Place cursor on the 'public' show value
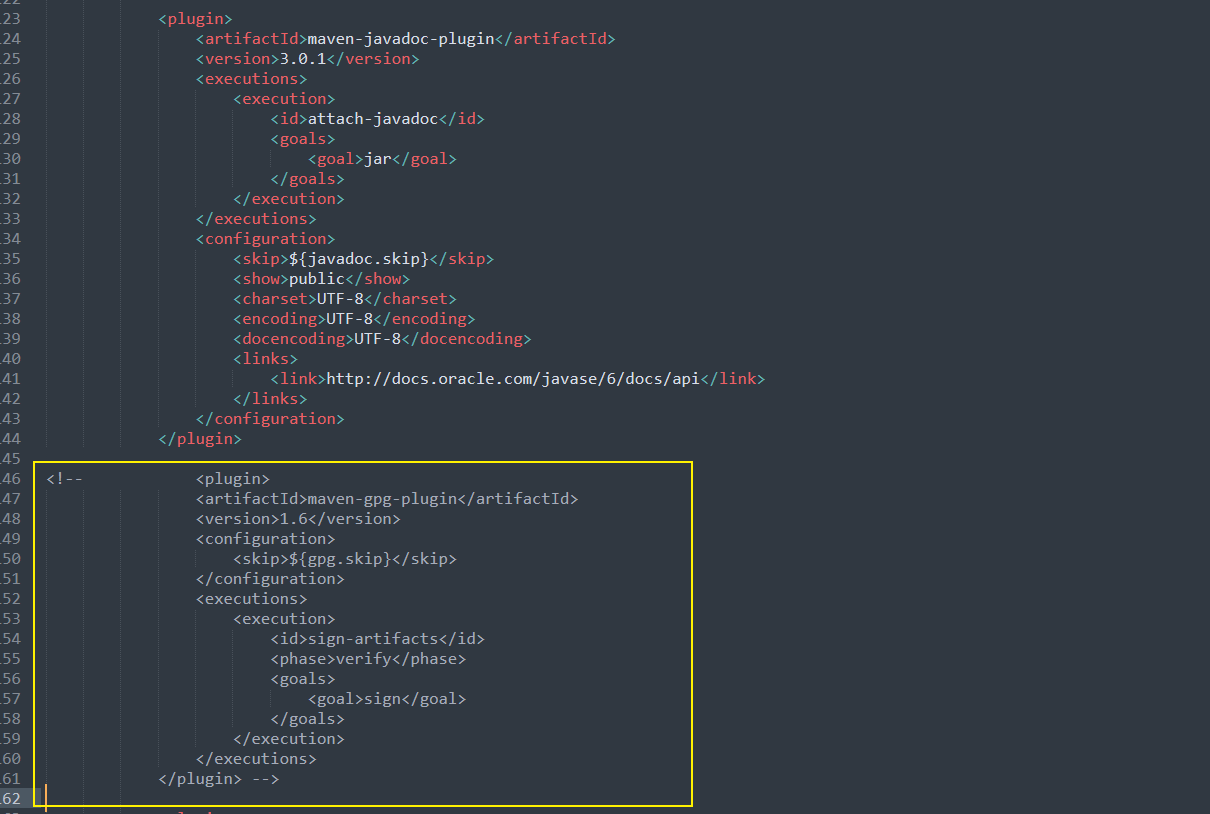1210x814 pixels. coord(317,279)
